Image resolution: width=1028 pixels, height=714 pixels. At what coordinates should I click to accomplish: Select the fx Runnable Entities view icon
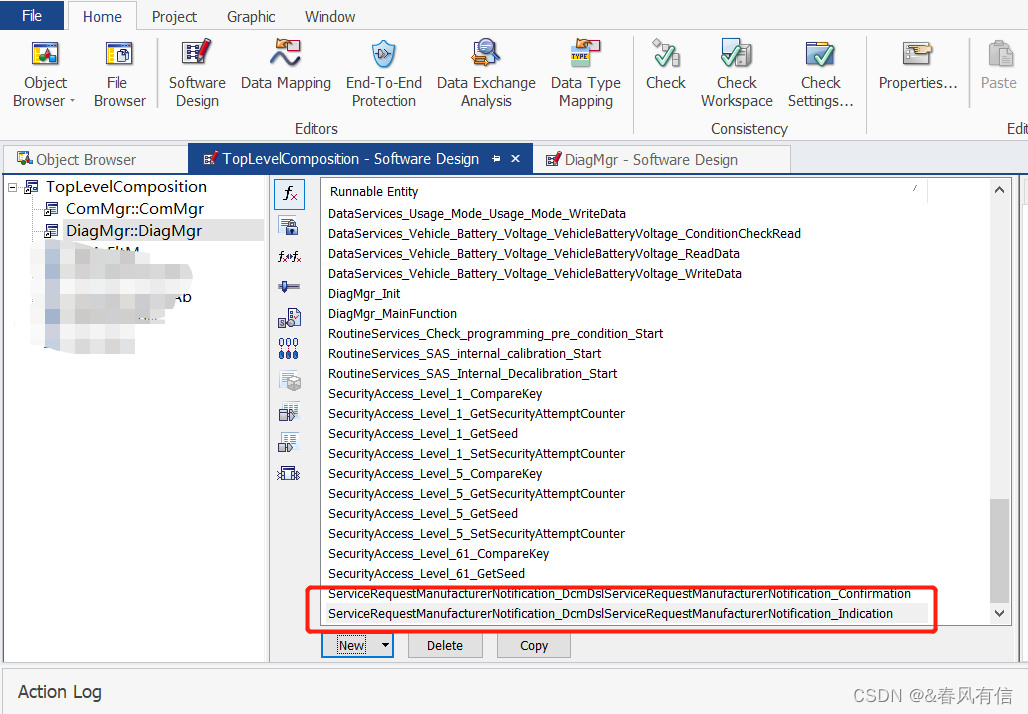tap(289, 194)
